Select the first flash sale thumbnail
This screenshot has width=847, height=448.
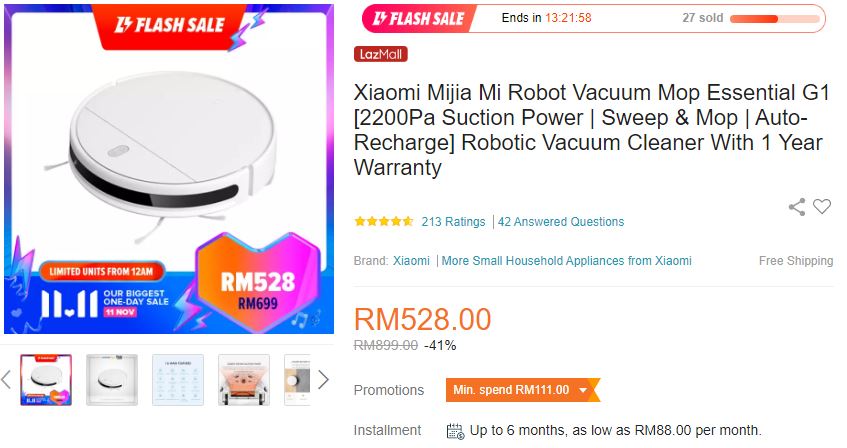click(x=46, y=379)
